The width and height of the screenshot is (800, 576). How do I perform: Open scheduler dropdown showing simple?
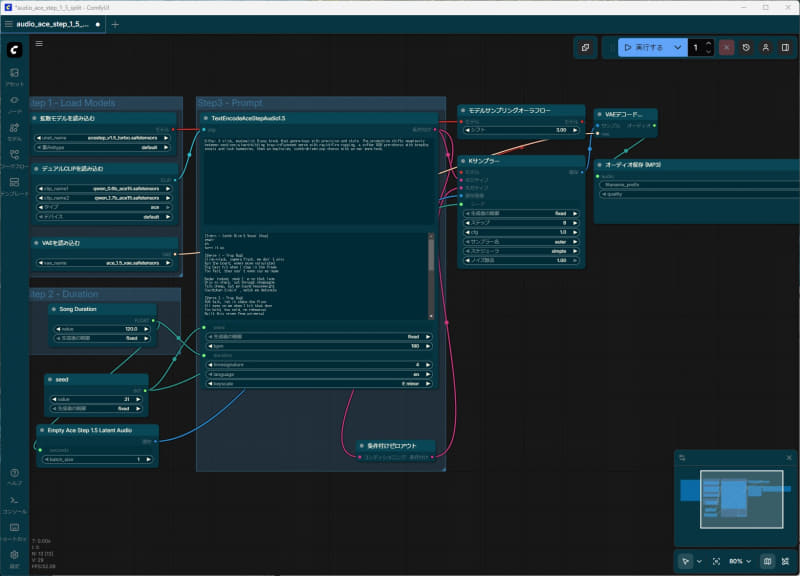(x=521, y=251)
